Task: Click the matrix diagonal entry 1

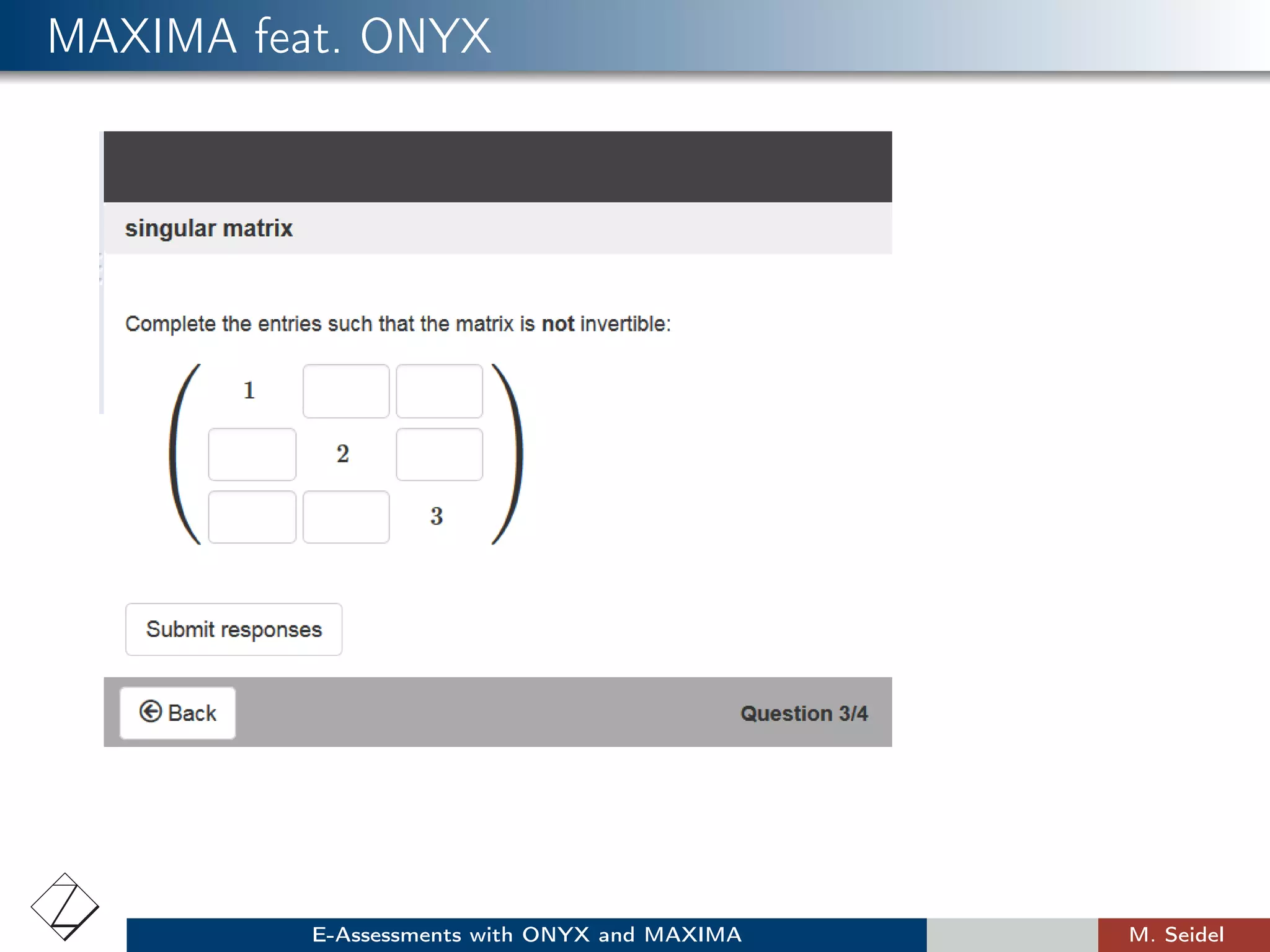Action: pyautogui.click(x=249, y=390)
